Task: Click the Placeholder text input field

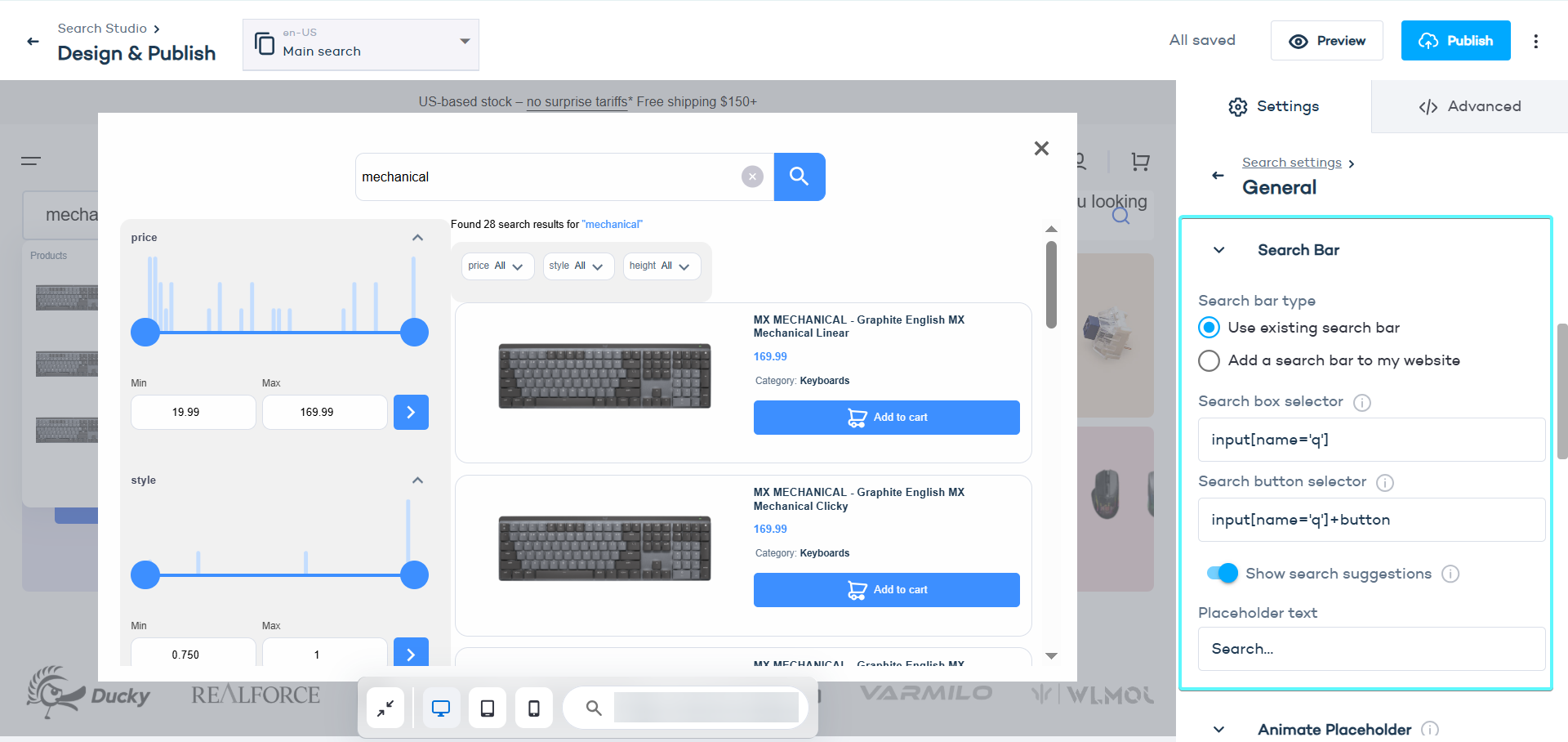Action: (x=1370, y=648)
